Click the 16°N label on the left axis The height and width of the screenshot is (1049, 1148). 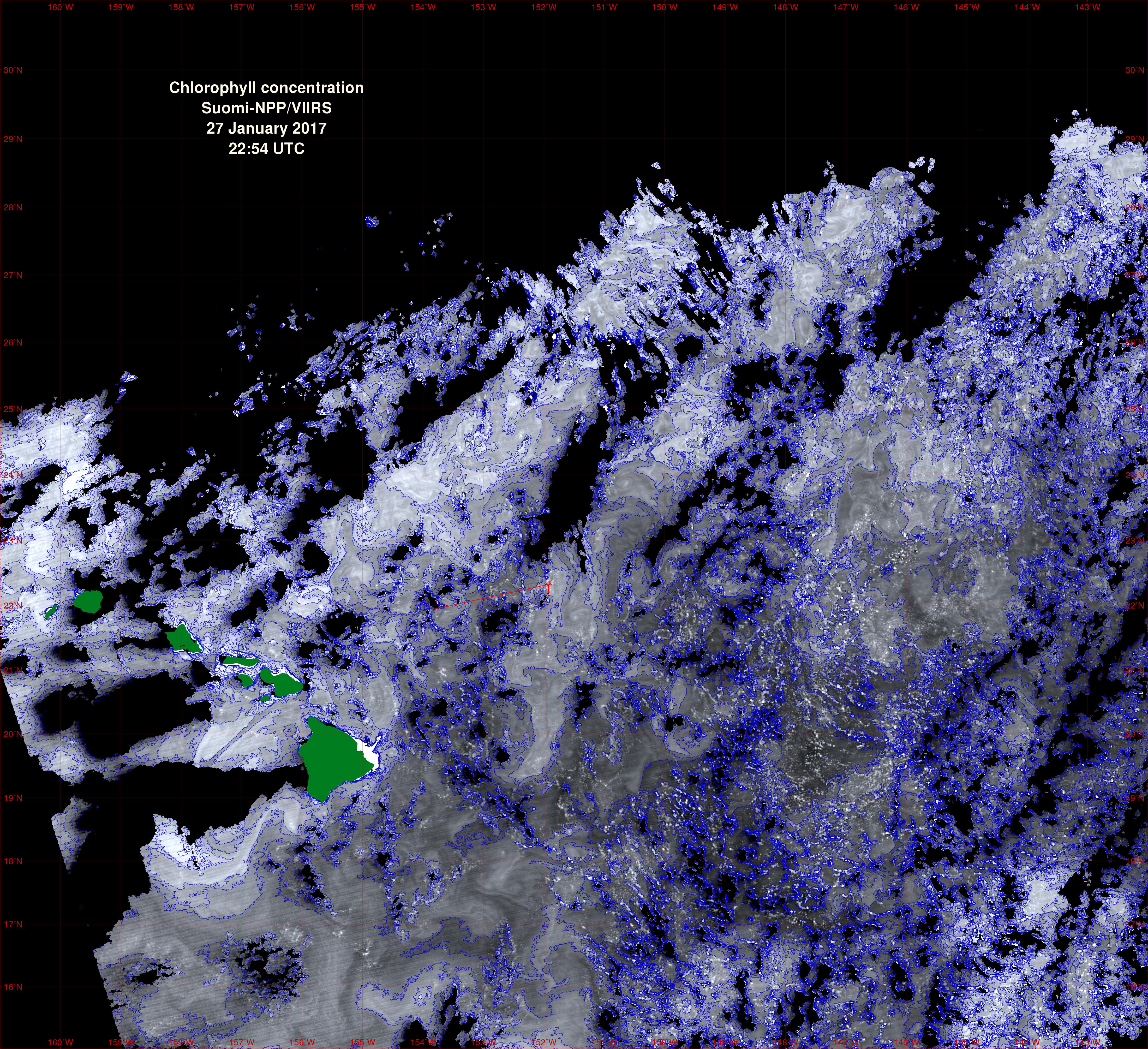[x=13, y=987]
